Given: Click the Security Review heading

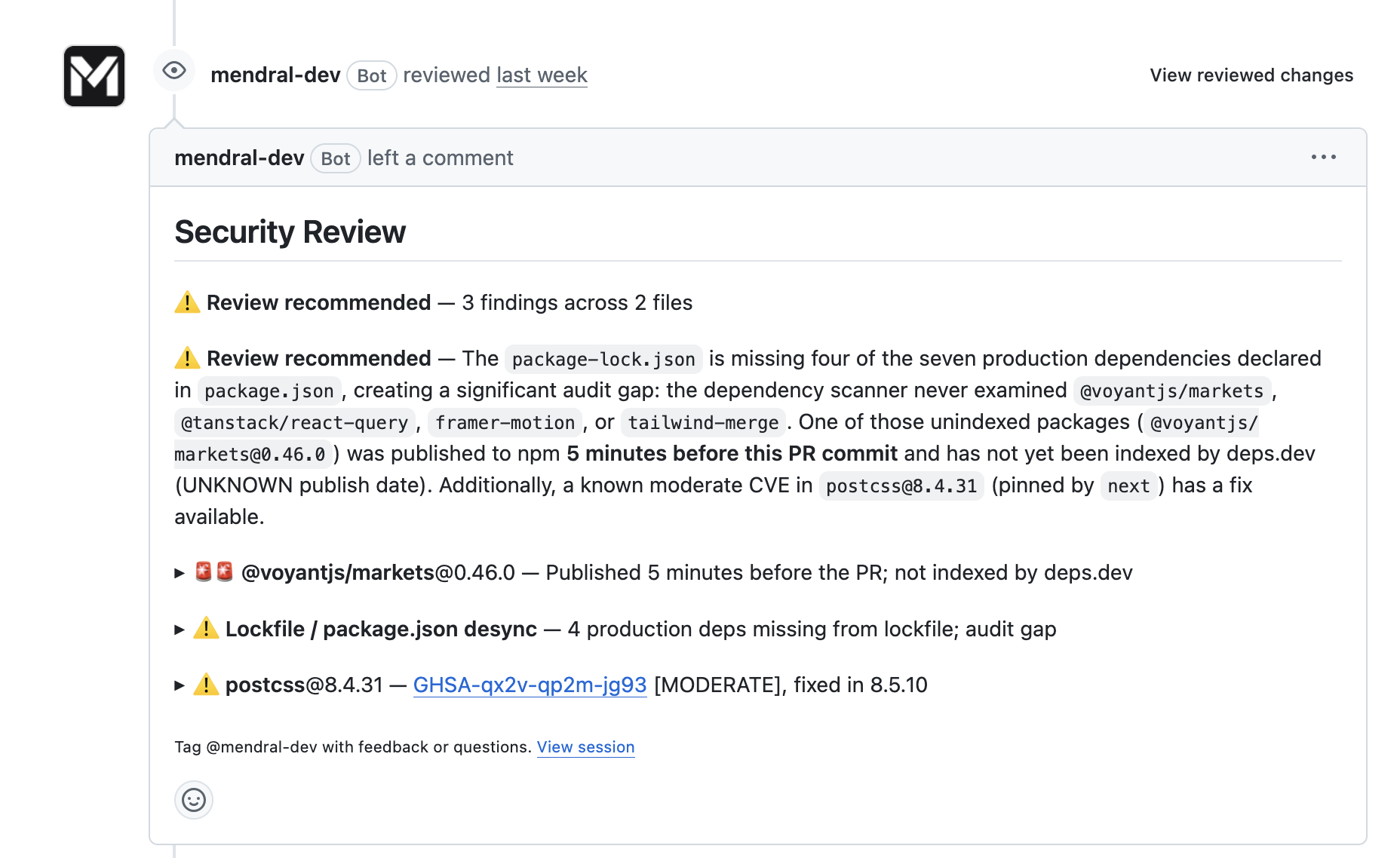Looking at the screenshot, I should click(290, 232).
